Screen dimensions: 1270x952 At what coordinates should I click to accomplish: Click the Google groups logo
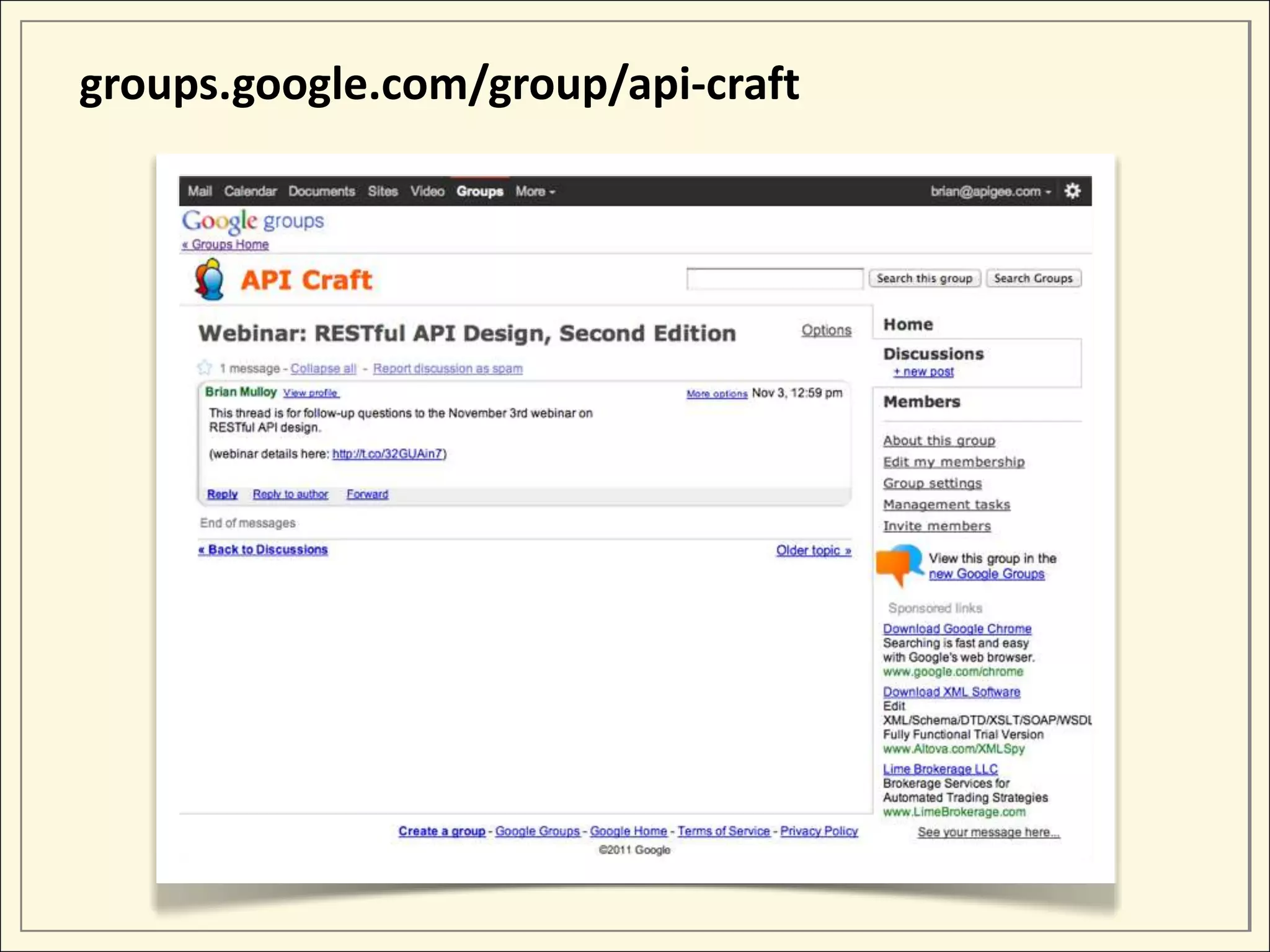tap(253, 221)
